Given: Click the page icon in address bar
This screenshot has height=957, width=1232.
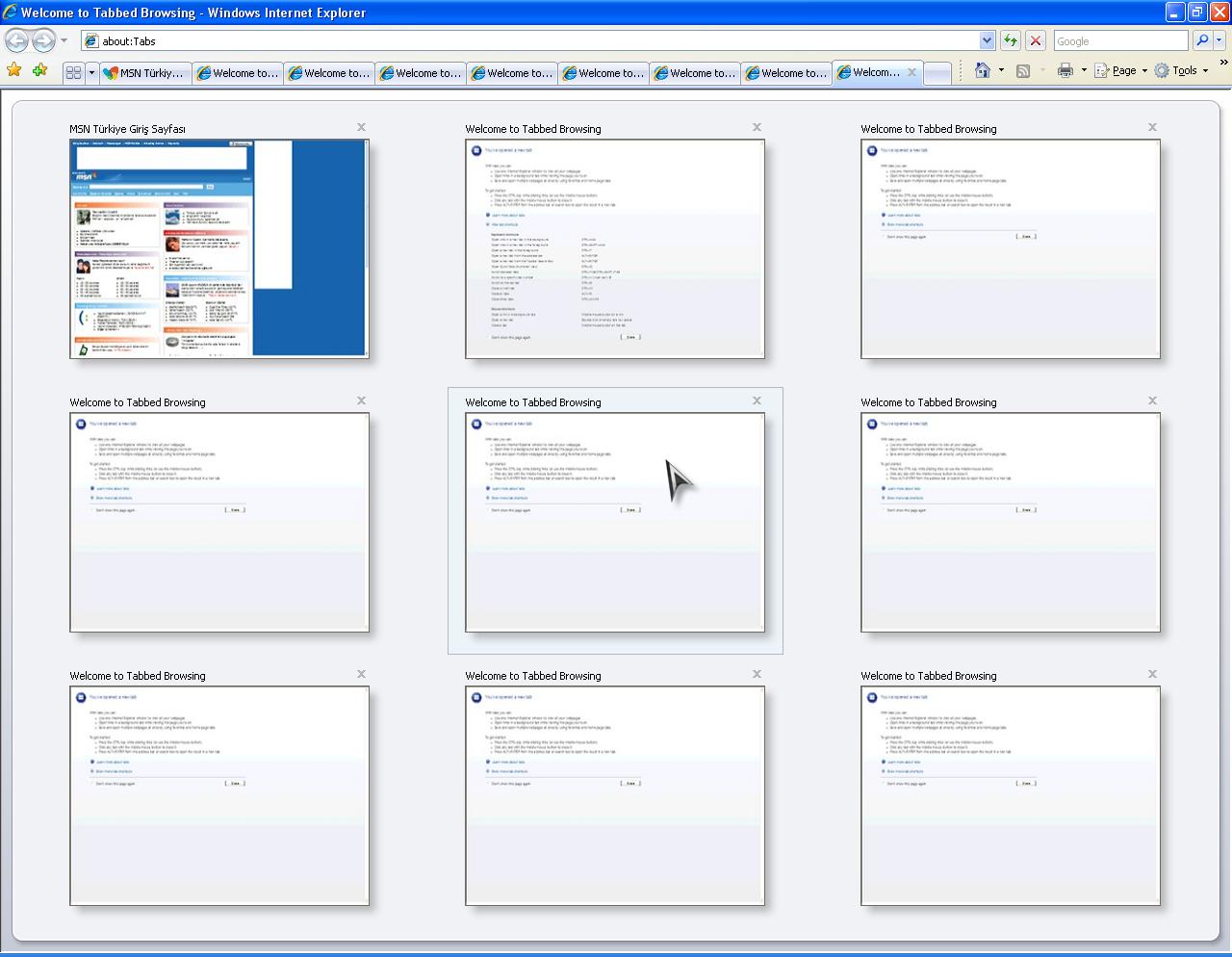Looking at the screenshot, I should point(92,40).
